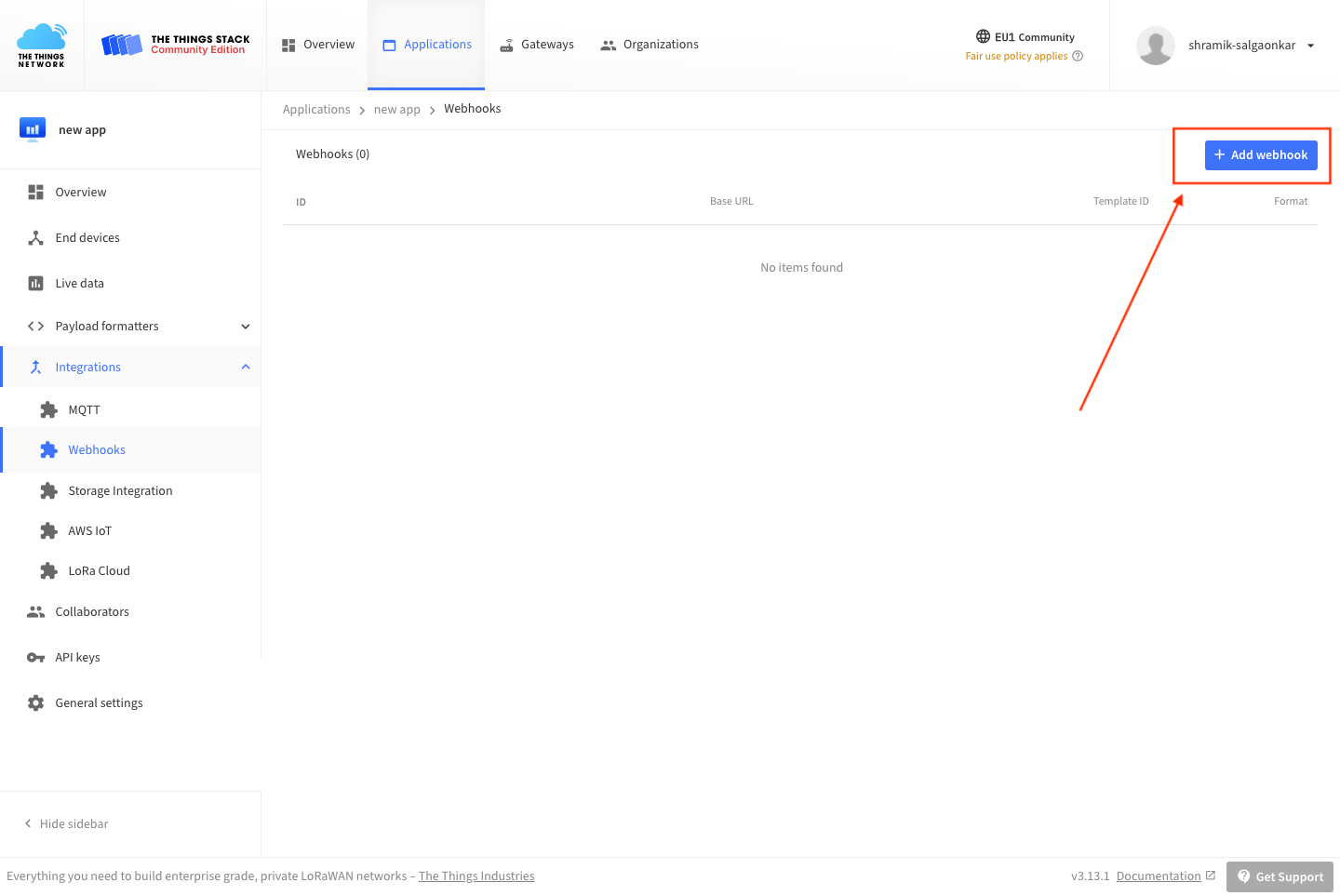Click the AWS IoT puzzle piece icon
The width and height of the screenshot is (1340, 896).
coord(48,530)
